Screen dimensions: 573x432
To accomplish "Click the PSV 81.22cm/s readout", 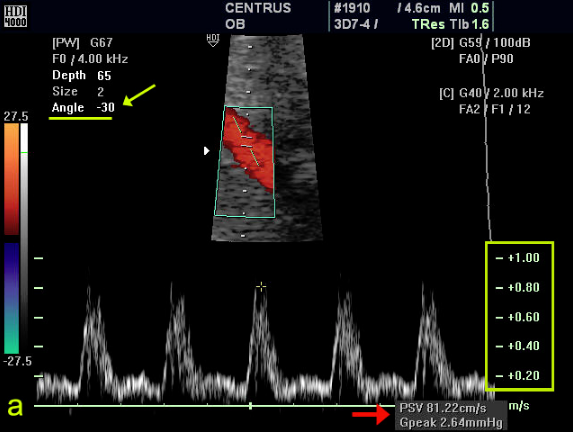I will (443, 408).
